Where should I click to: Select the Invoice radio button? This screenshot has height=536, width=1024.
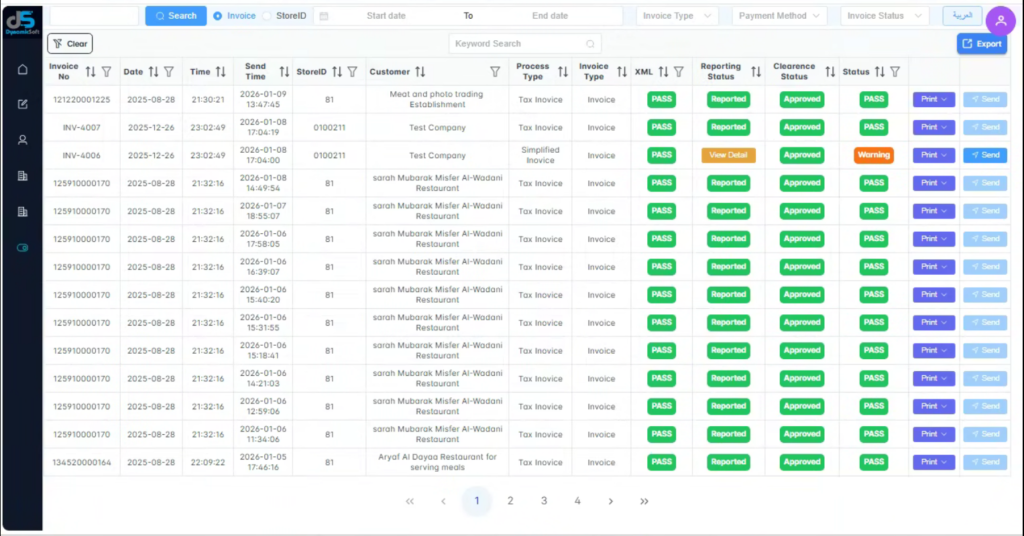(218, 16)
